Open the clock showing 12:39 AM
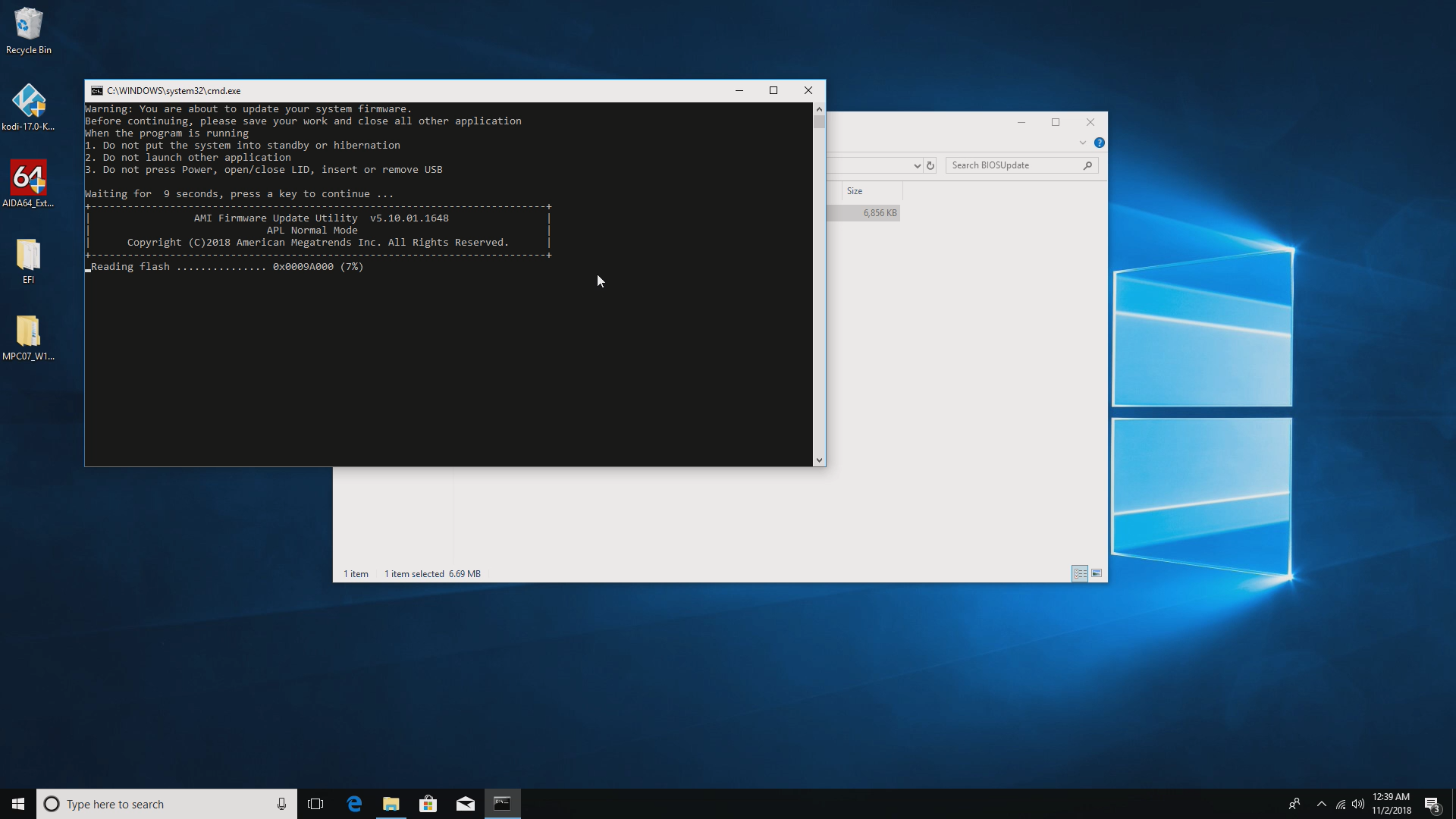The height and width of the screenshot is (819, 1456). click(x=1391, y=804)
